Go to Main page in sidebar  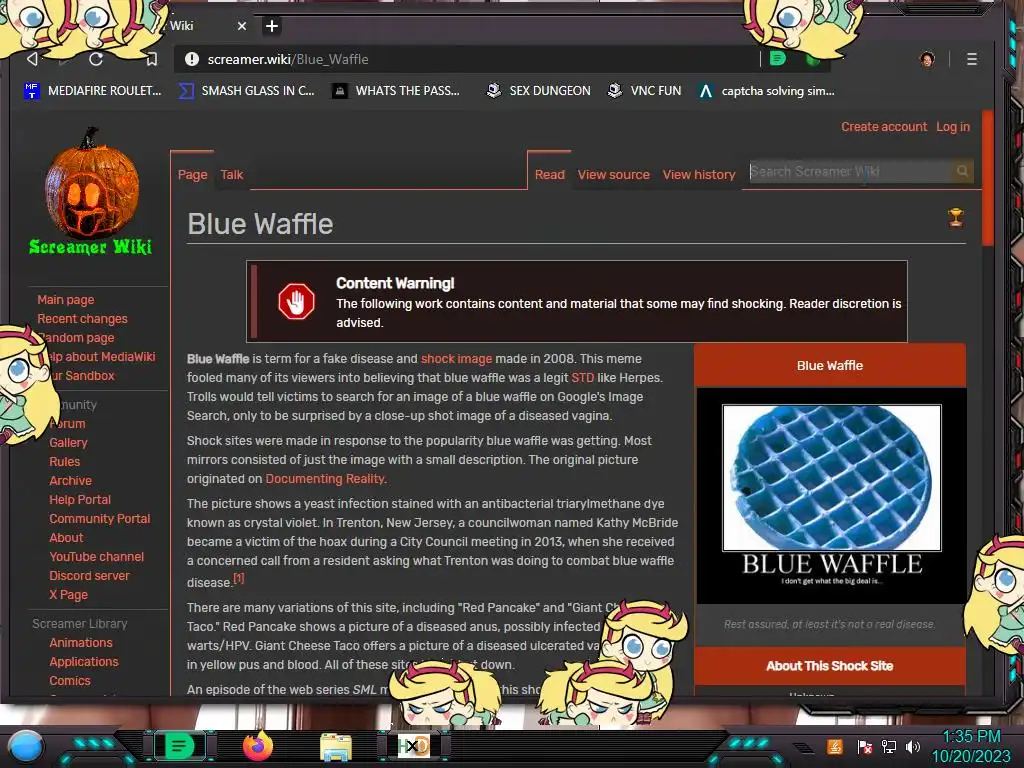coord(65,300)
